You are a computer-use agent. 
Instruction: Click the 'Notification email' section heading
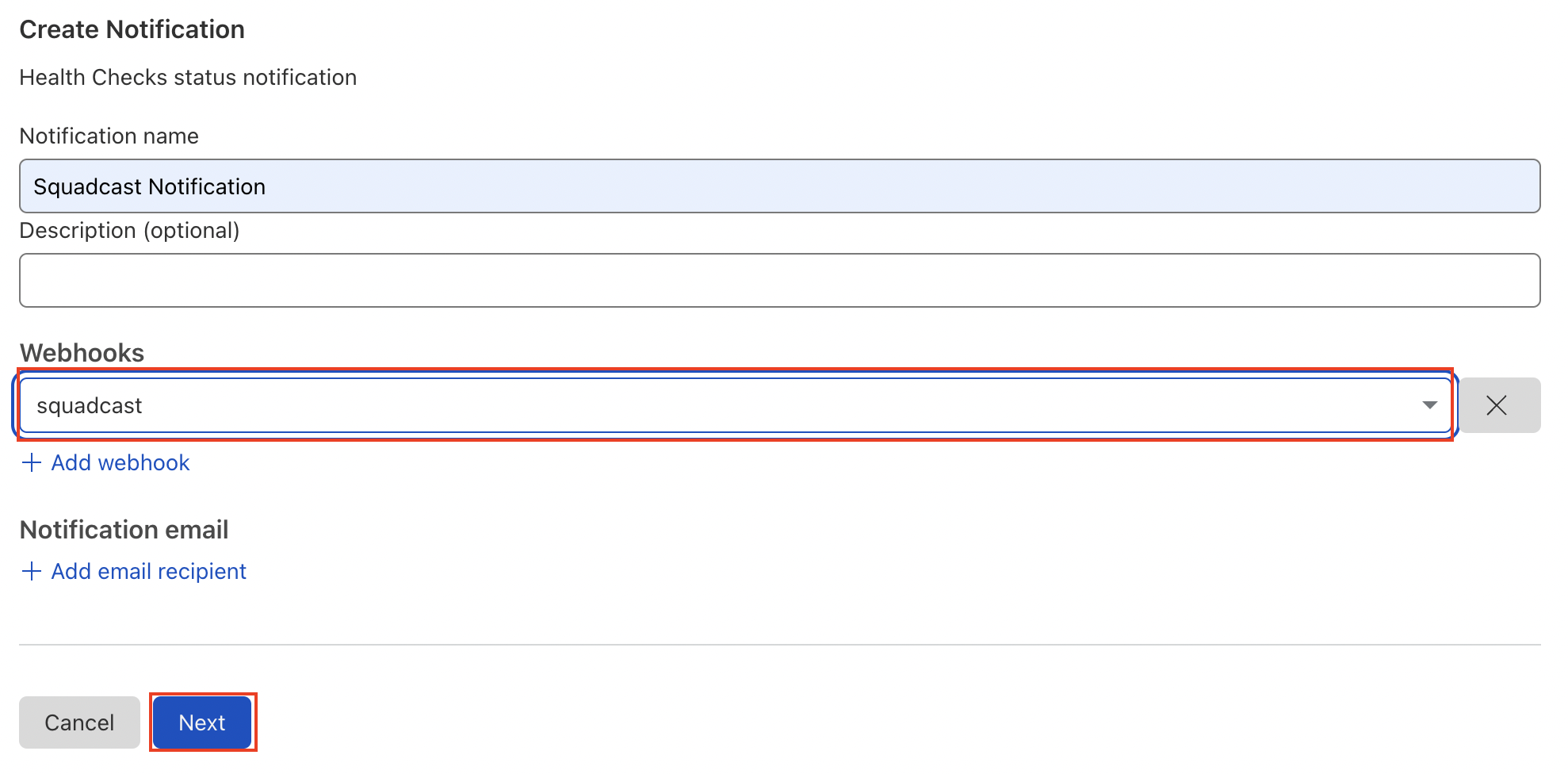click(124, 530)
